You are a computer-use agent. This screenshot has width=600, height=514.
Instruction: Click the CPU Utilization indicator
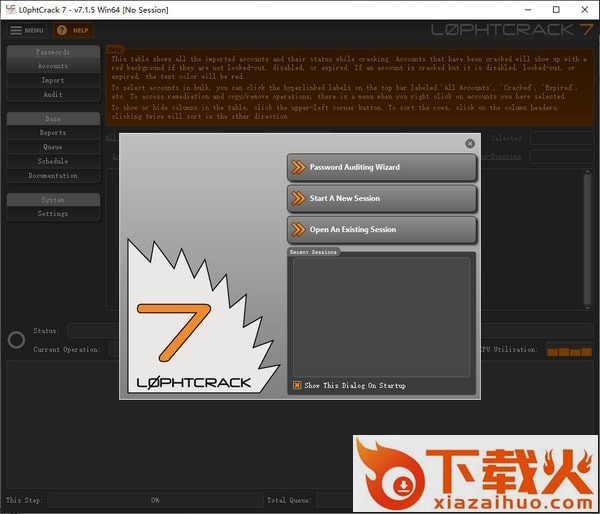(569, 349)
